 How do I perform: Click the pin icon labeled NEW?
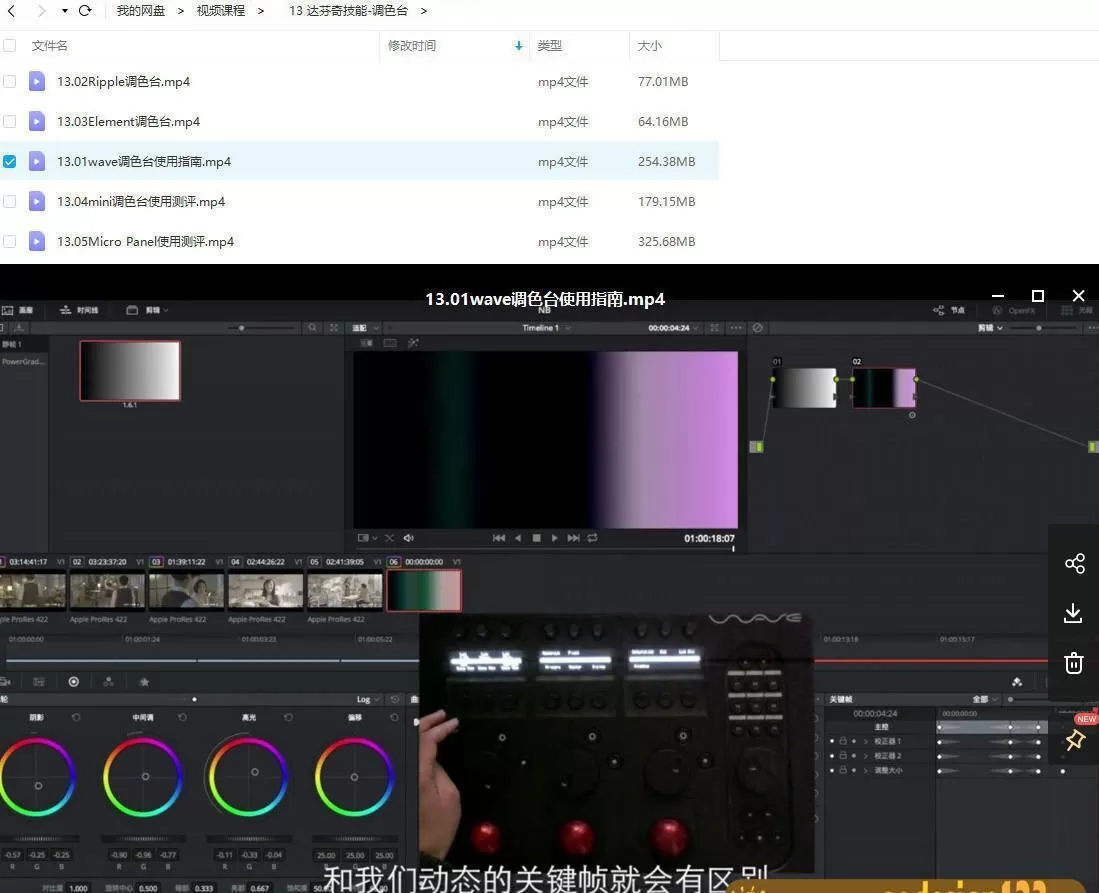point(1075,740)
